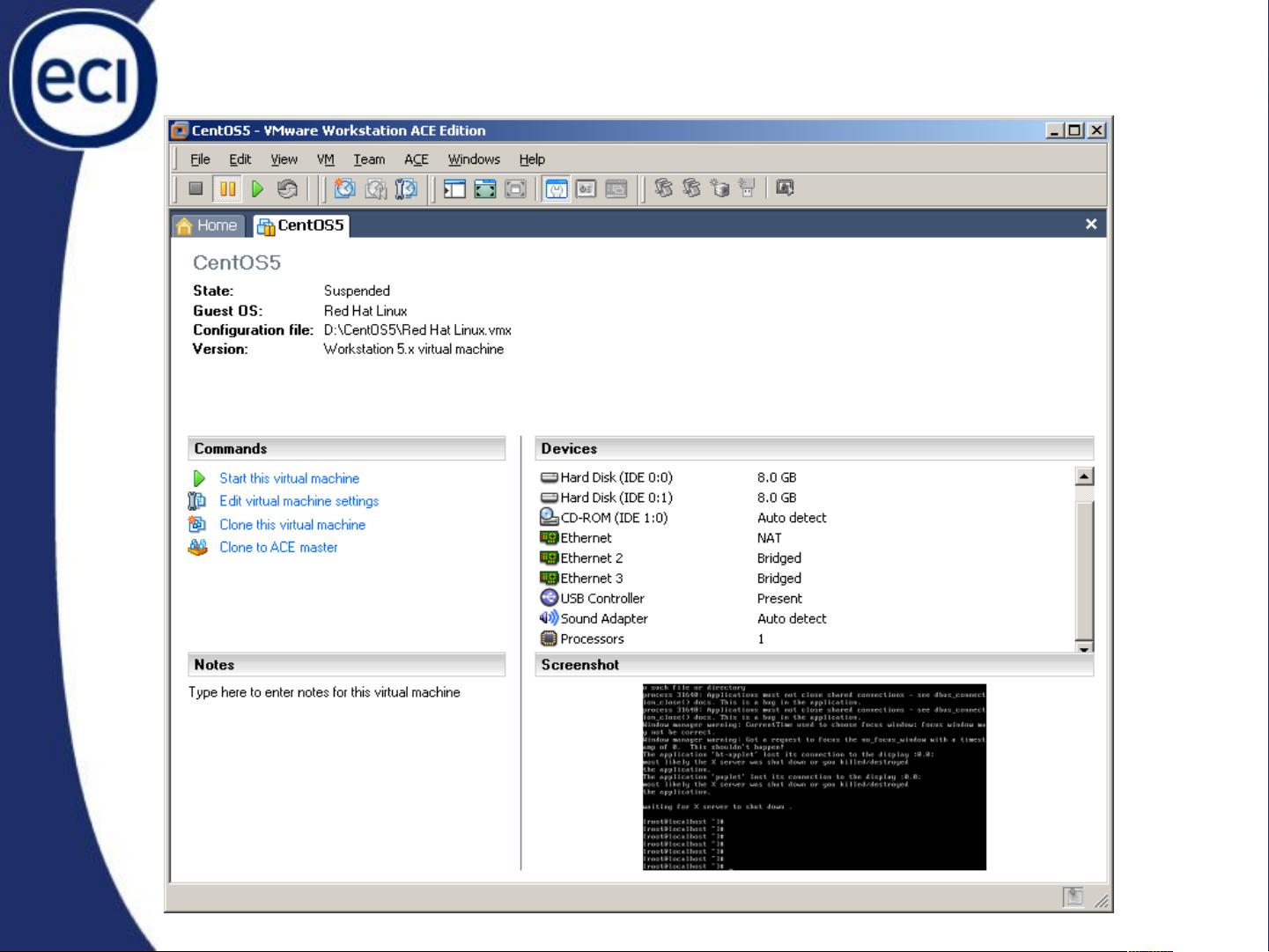This screenshot has width=1269, height=952.
Task: Click the second ACE tool icon
Action: (692, 188)
